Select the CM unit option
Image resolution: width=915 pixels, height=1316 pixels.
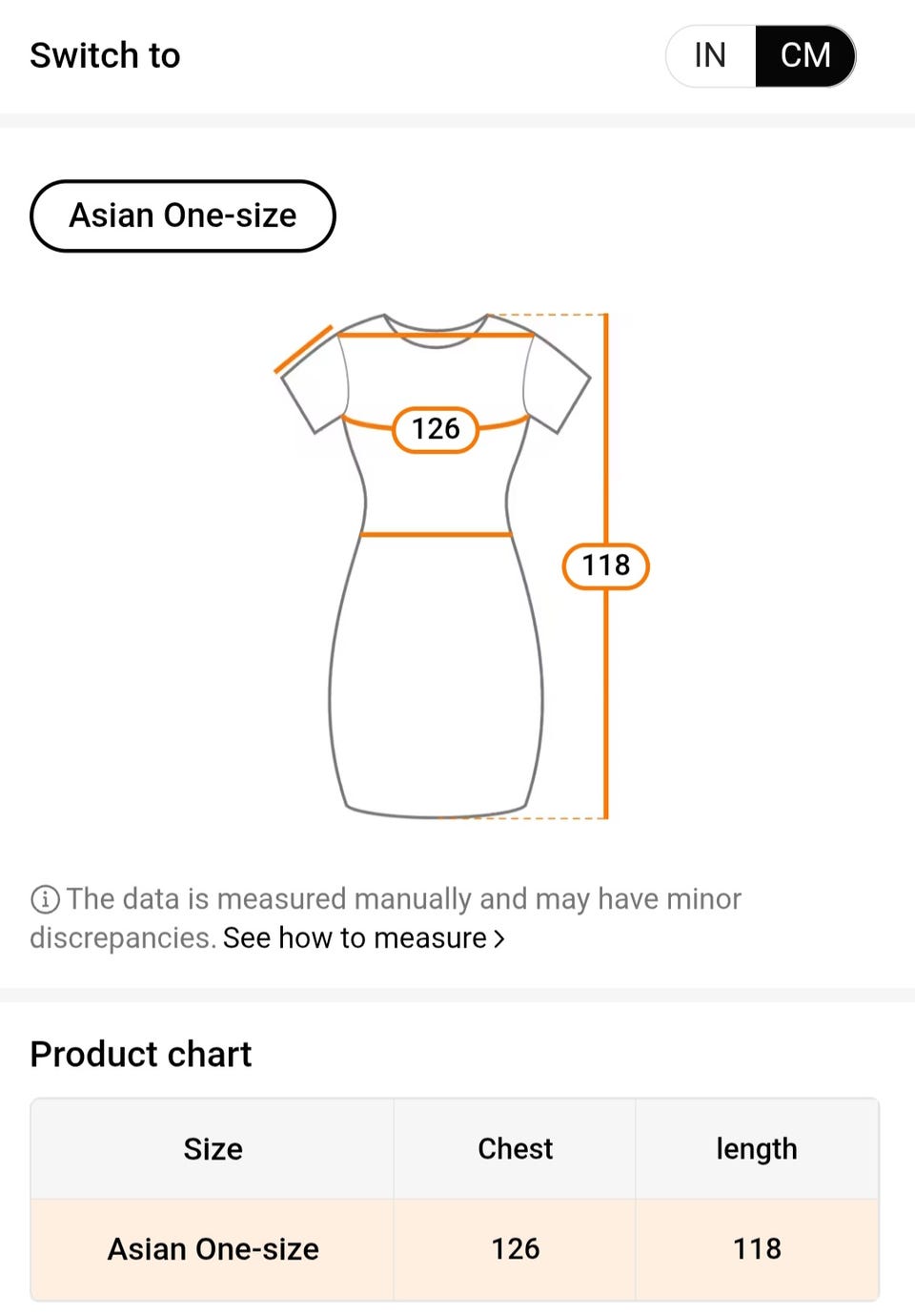tap(805, 55)
